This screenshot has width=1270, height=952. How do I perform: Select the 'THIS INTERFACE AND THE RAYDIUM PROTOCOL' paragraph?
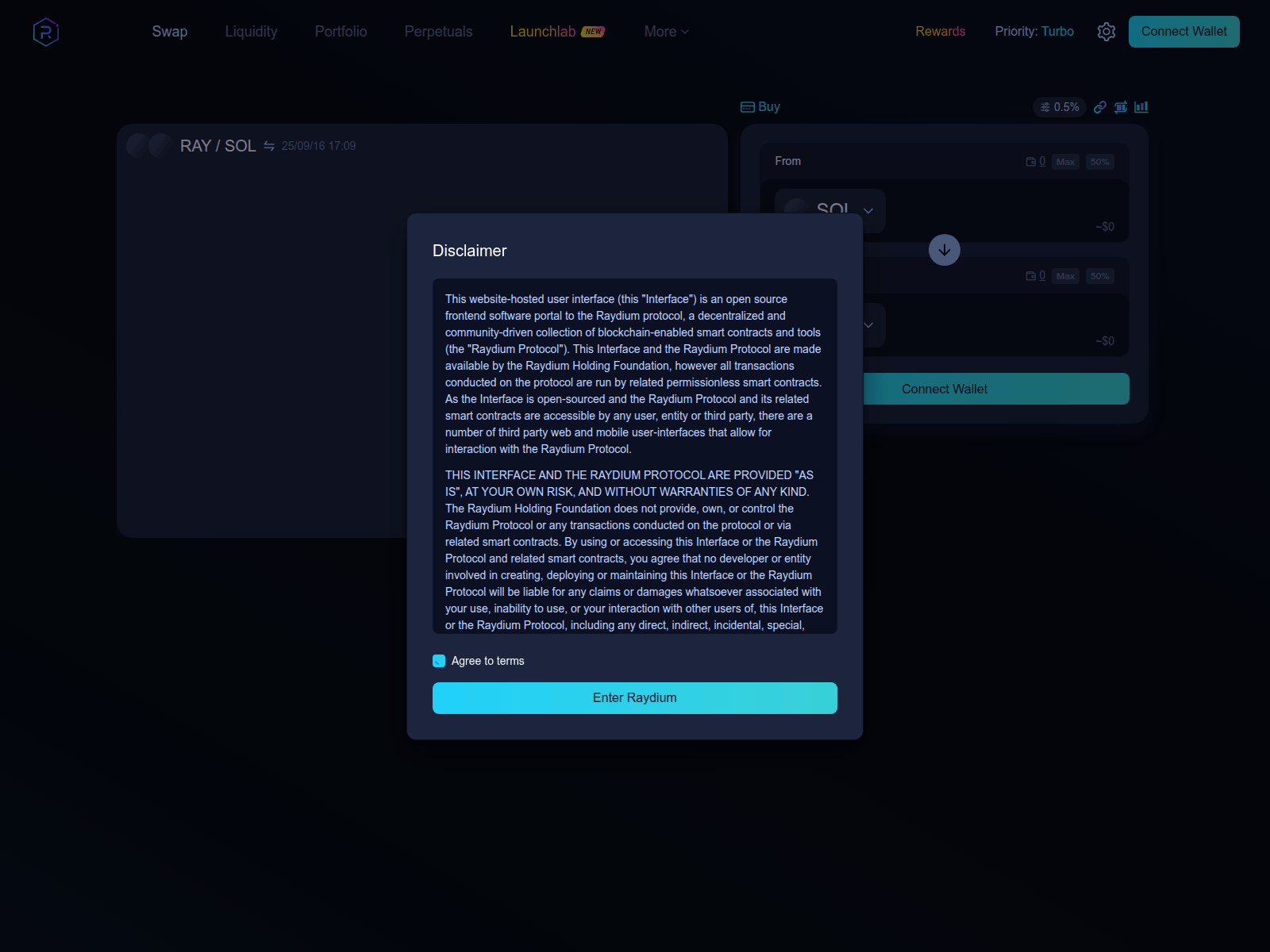[x=634, y=550]
